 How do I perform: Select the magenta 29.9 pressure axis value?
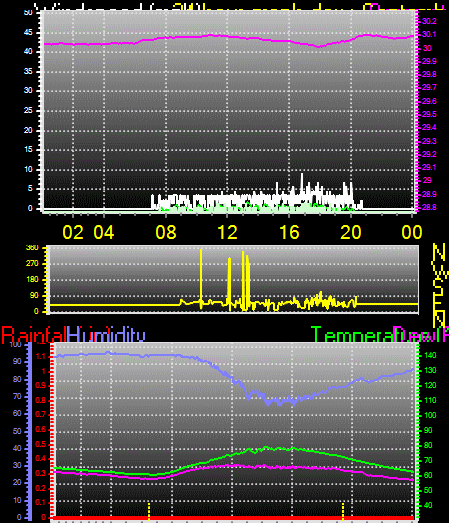point(429,61)
